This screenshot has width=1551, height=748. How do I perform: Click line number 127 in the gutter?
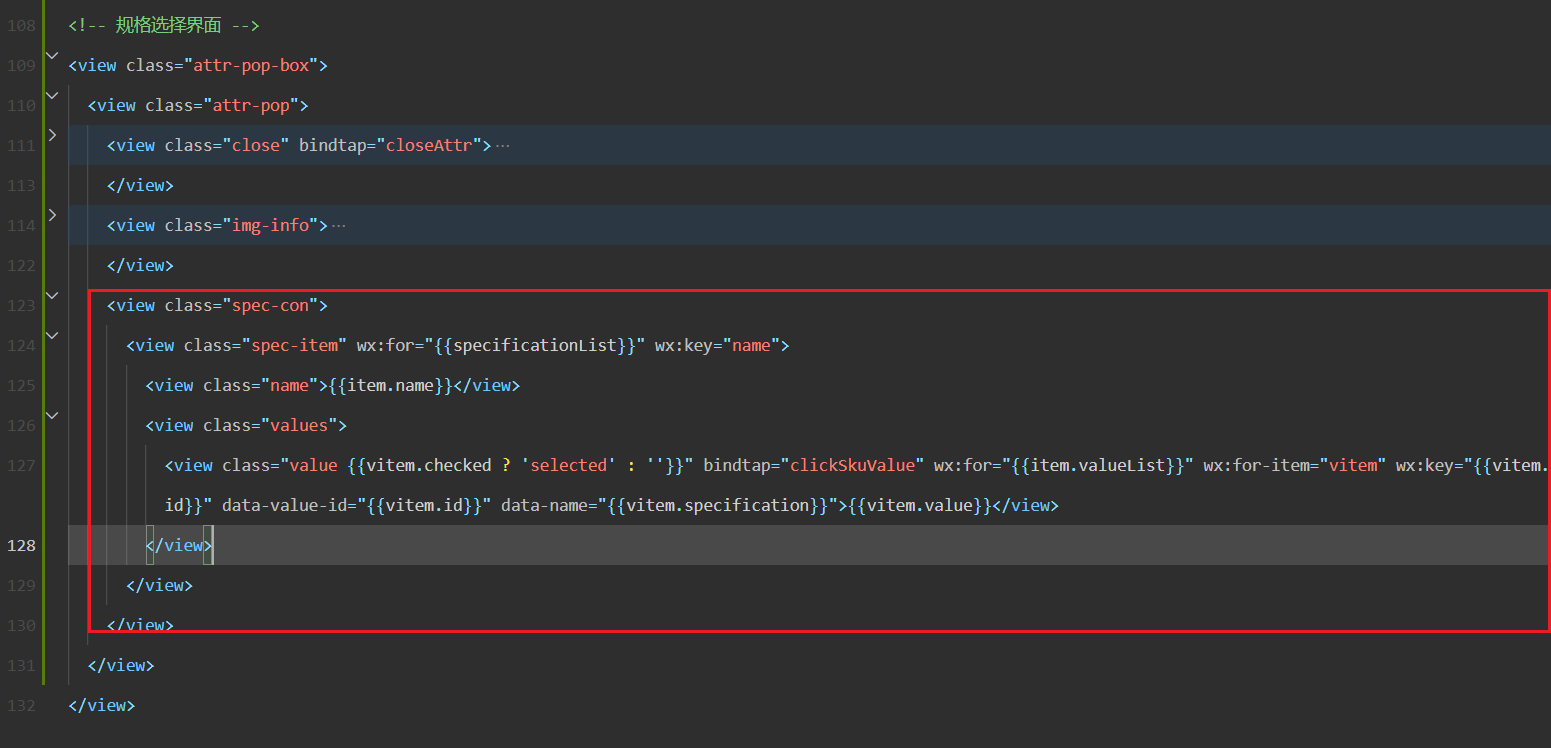[x=21, y=466]
